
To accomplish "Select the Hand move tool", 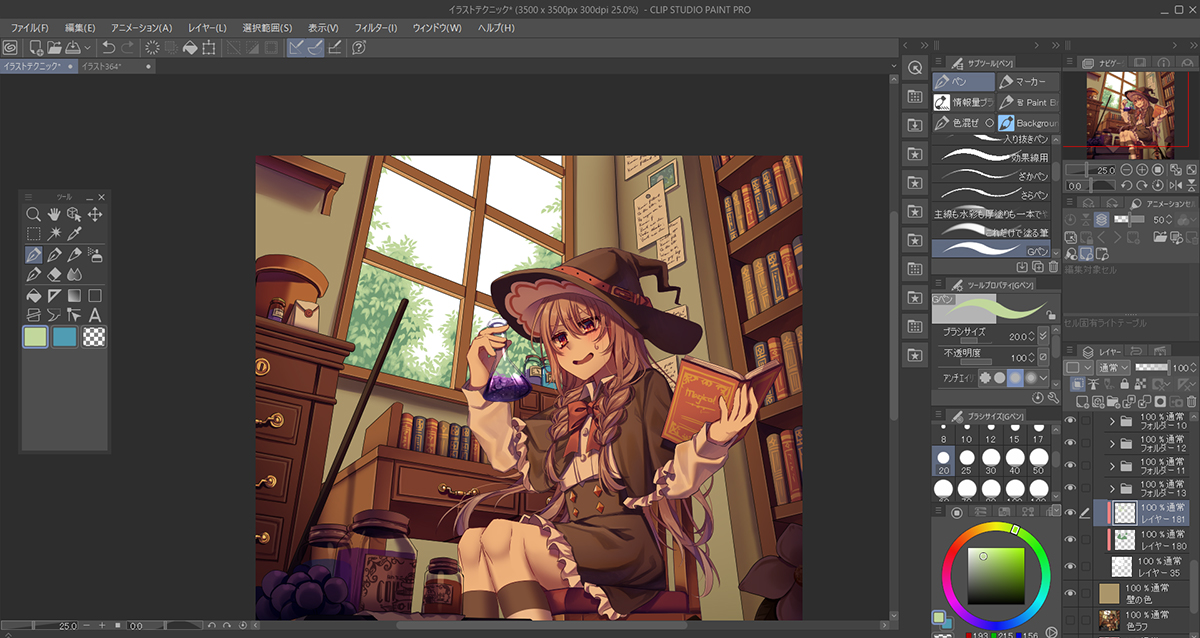I will [54, 214].
